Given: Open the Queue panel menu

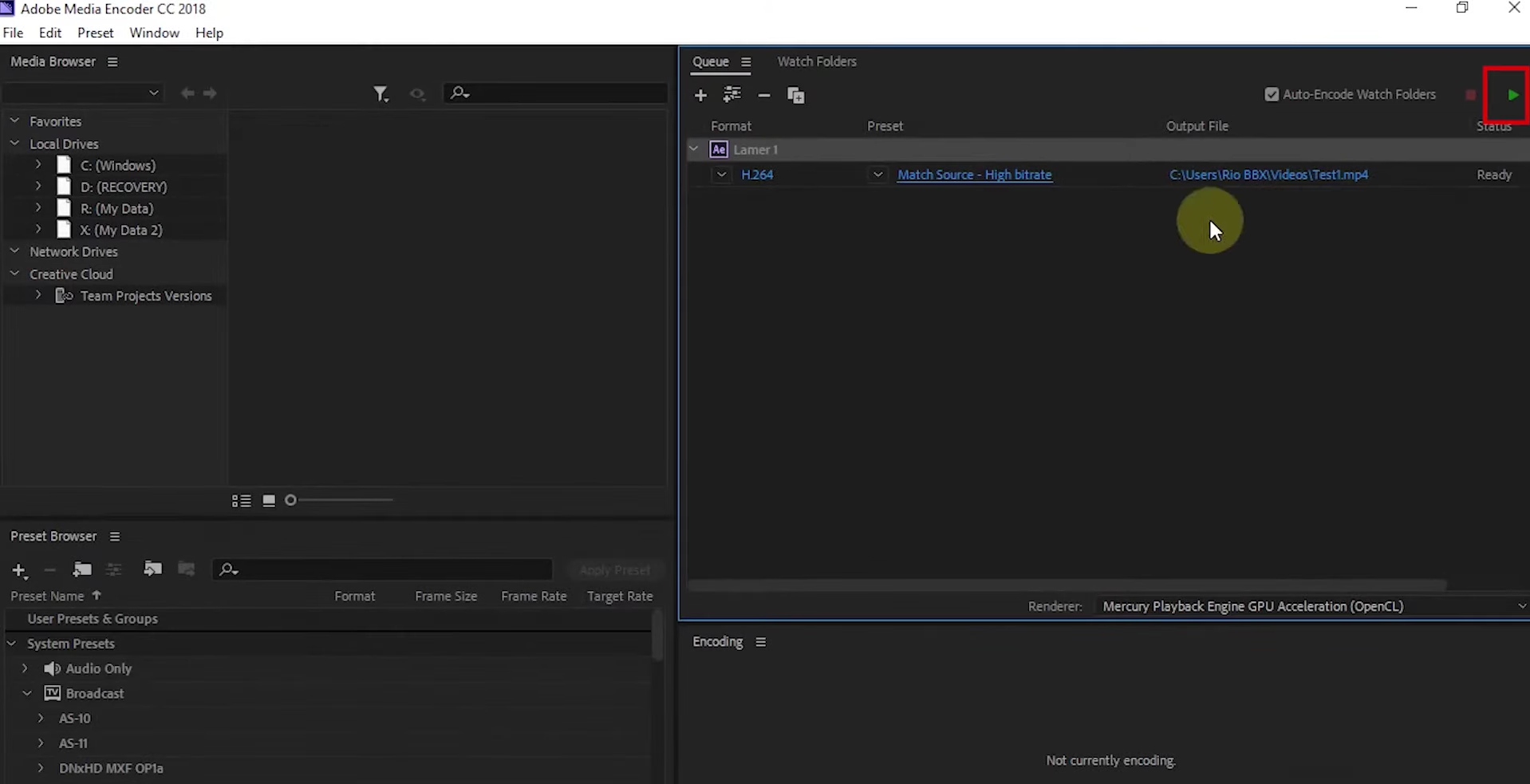Looking at the screenshot, I should pyautogui.click(x=746, y=62).
